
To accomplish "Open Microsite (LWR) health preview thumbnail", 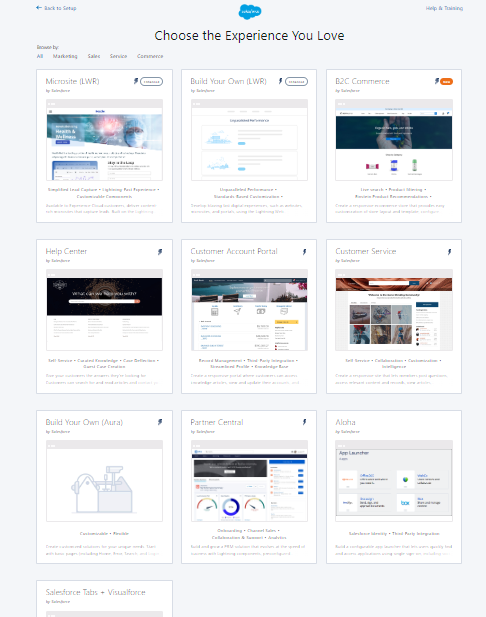I will 104,140.
